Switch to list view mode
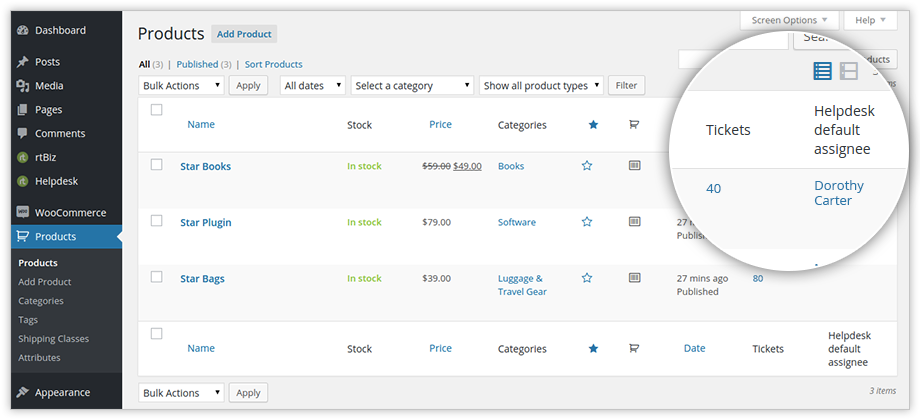The height and width of the screenshot is (420, 920). [822, 71]
